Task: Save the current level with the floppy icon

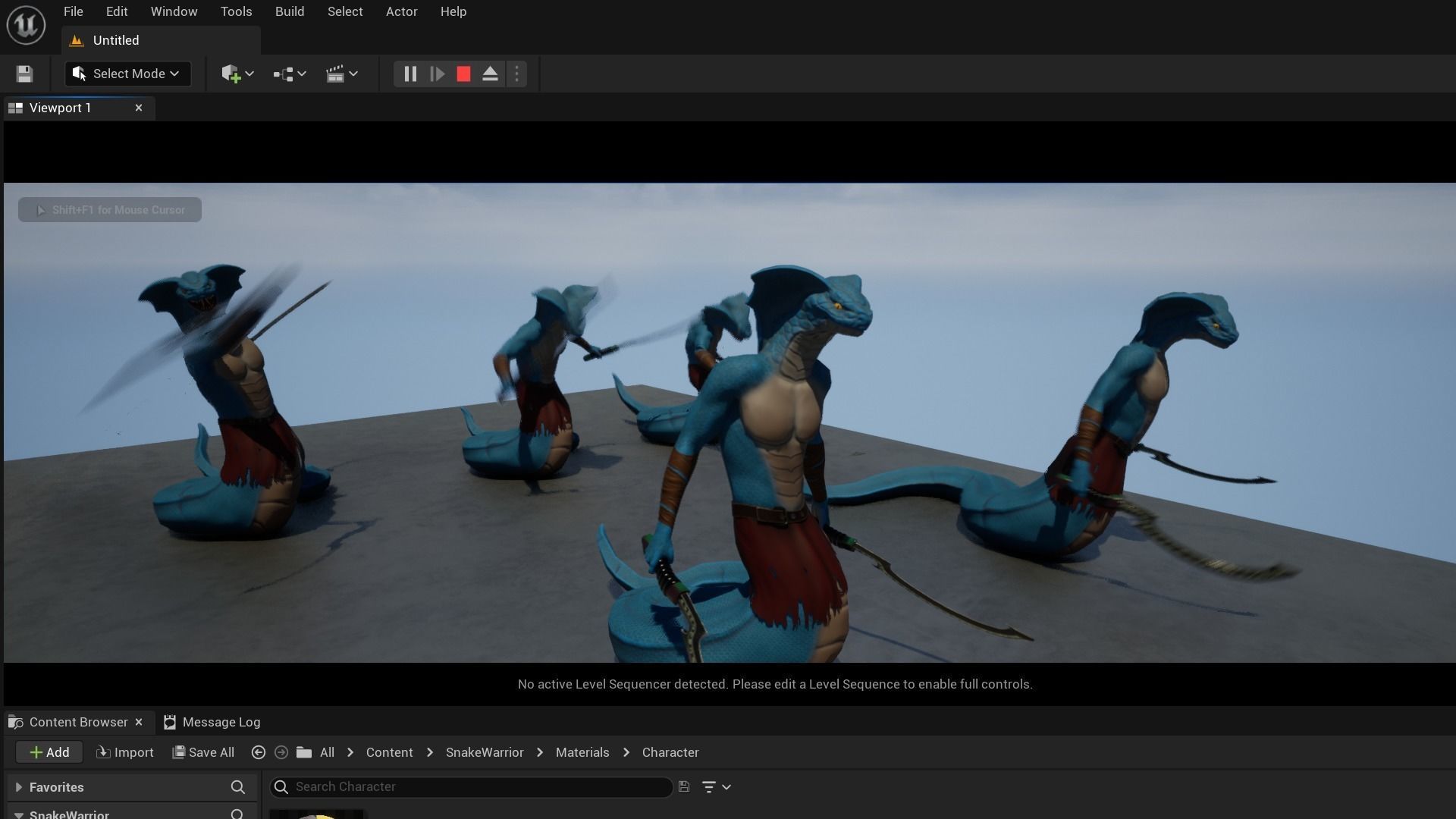Action: pyautogui.click(x=24, y=74)
